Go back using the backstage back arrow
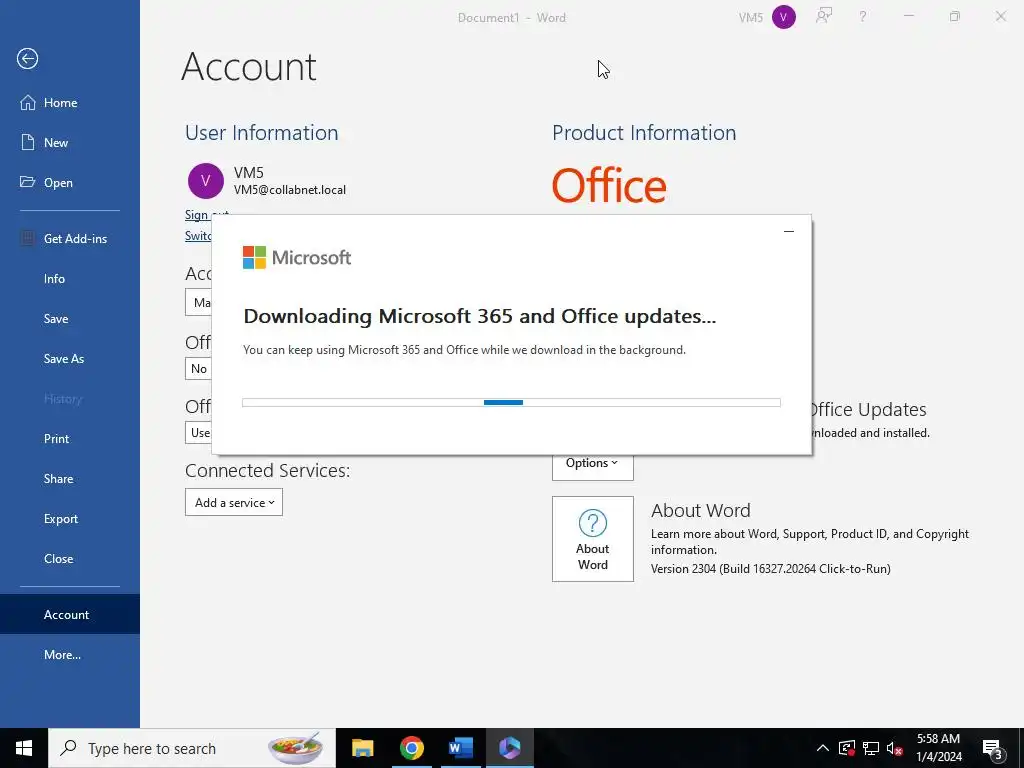Viewport: 1024px width, 768px height. [x=27, y=59]
